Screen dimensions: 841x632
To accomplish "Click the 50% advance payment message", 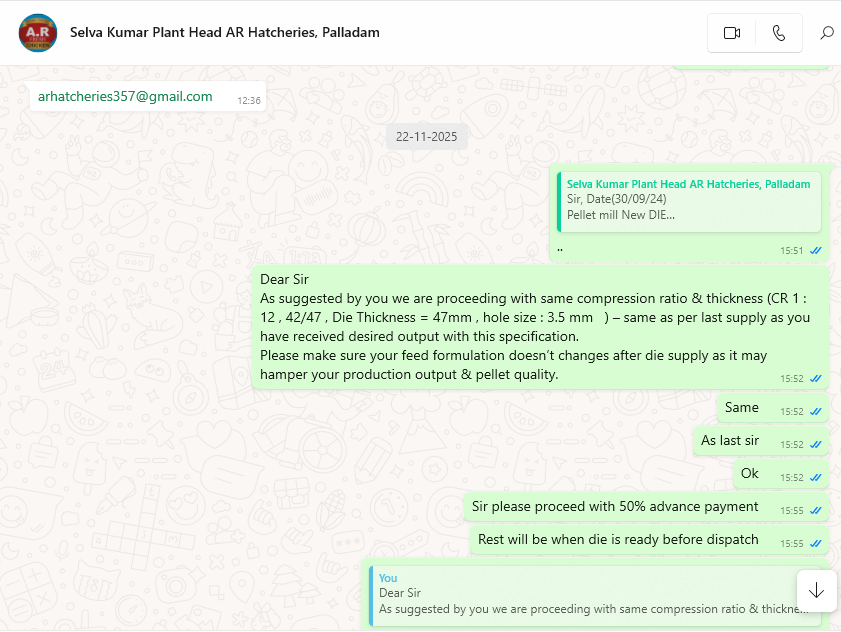I will 615,507.
